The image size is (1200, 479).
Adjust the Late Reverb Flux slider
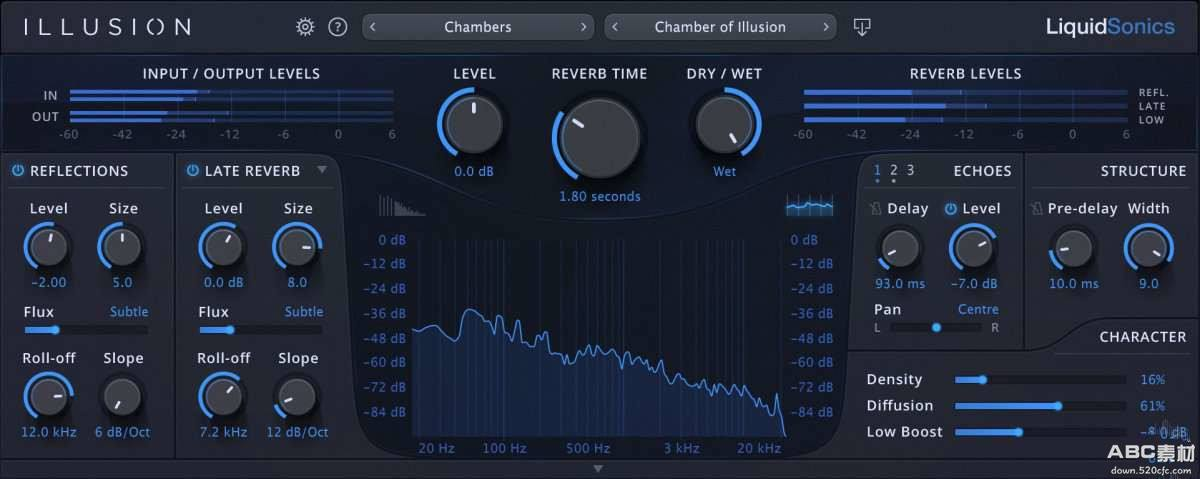coord(261,329)
